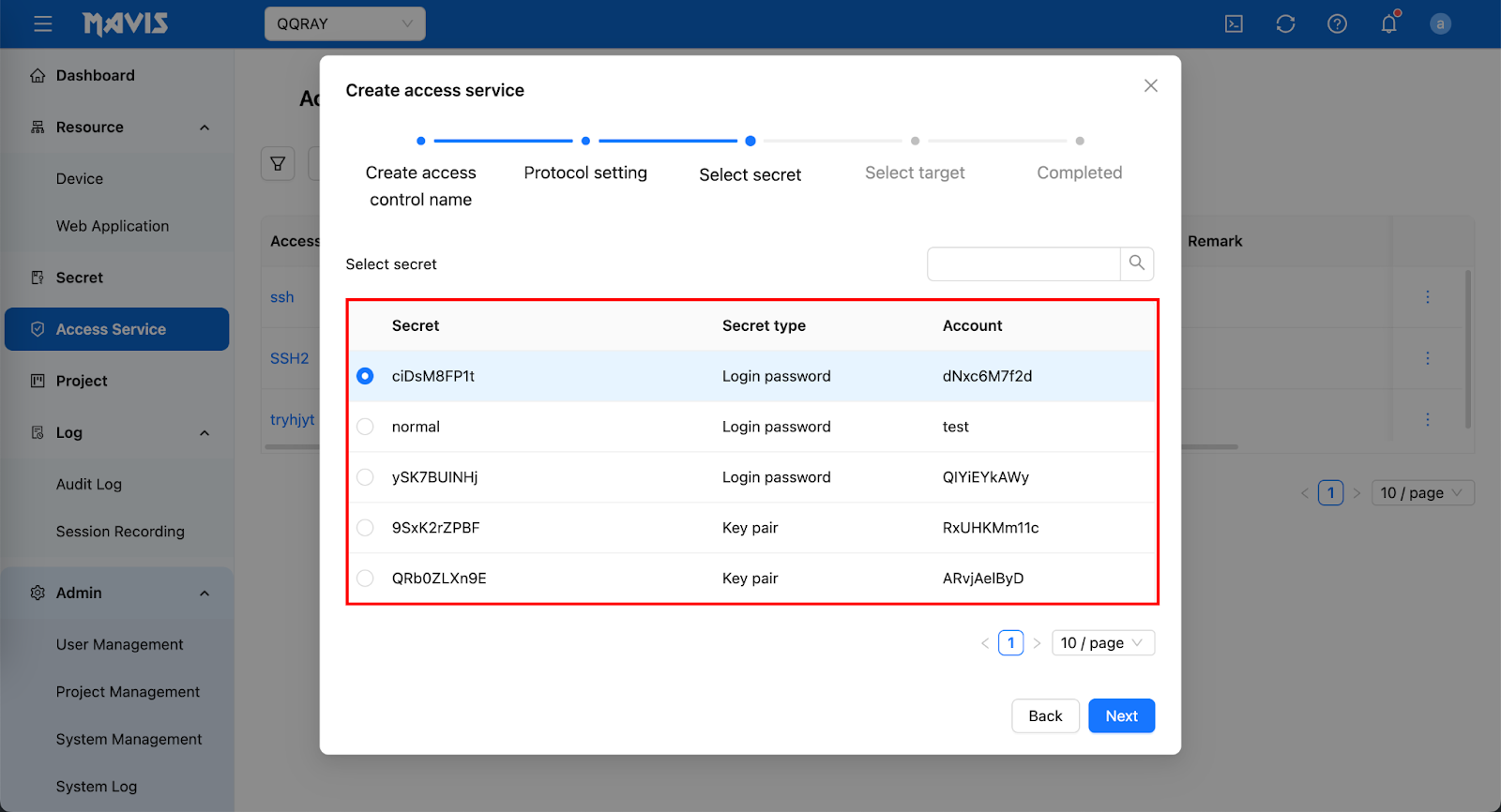Click the Back button

1045,716
